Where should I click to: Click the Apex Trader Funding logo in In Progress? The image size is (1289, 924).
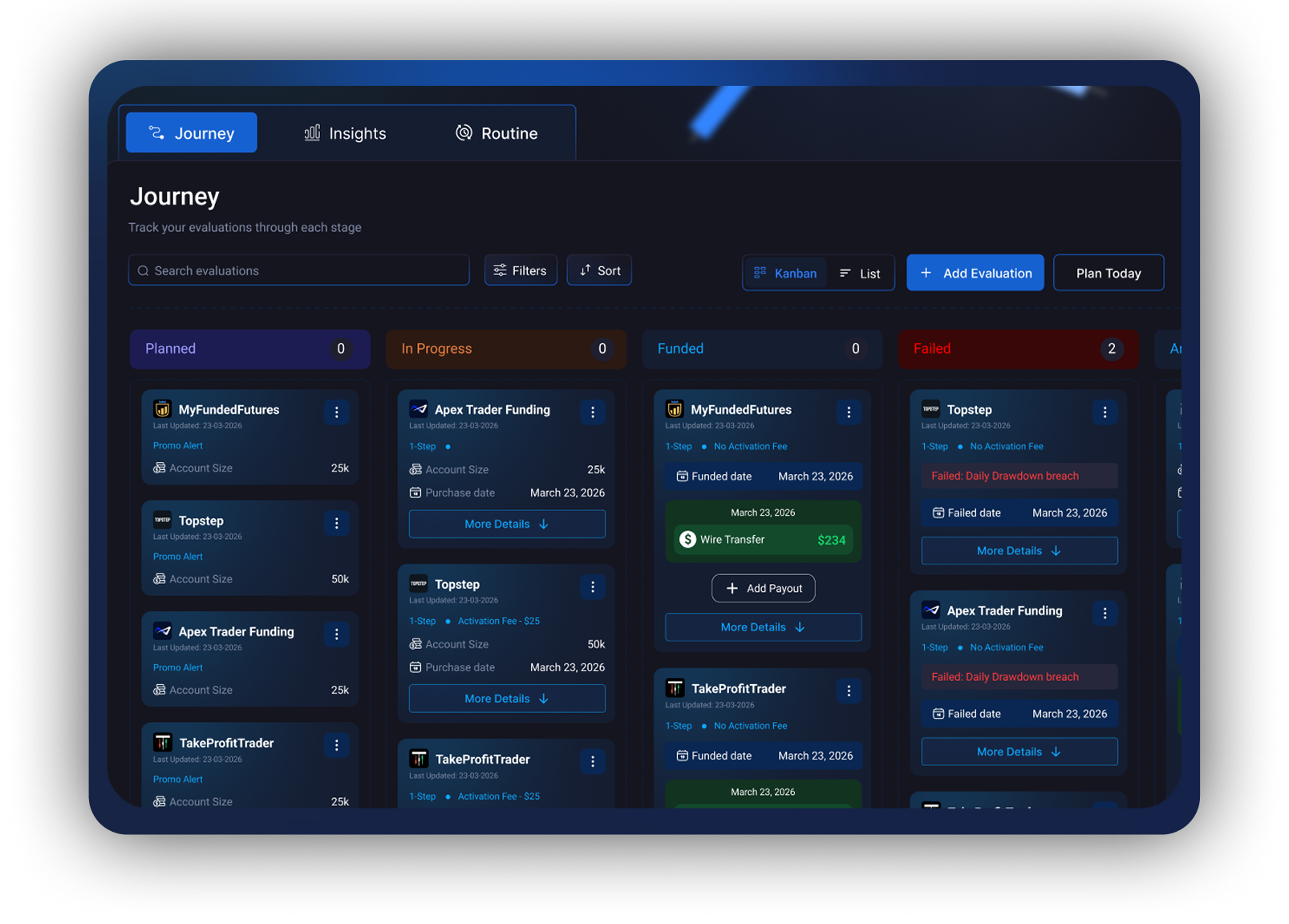pos(419,409)
